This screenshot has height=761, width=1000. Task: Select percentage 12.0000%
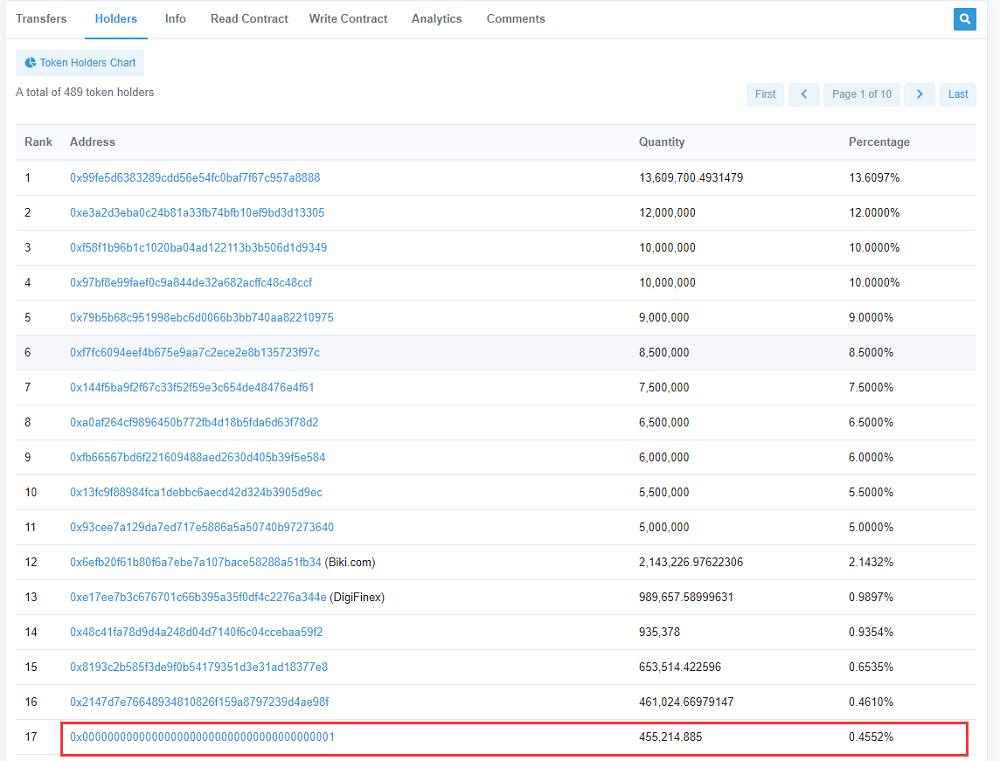coord(874,212)
